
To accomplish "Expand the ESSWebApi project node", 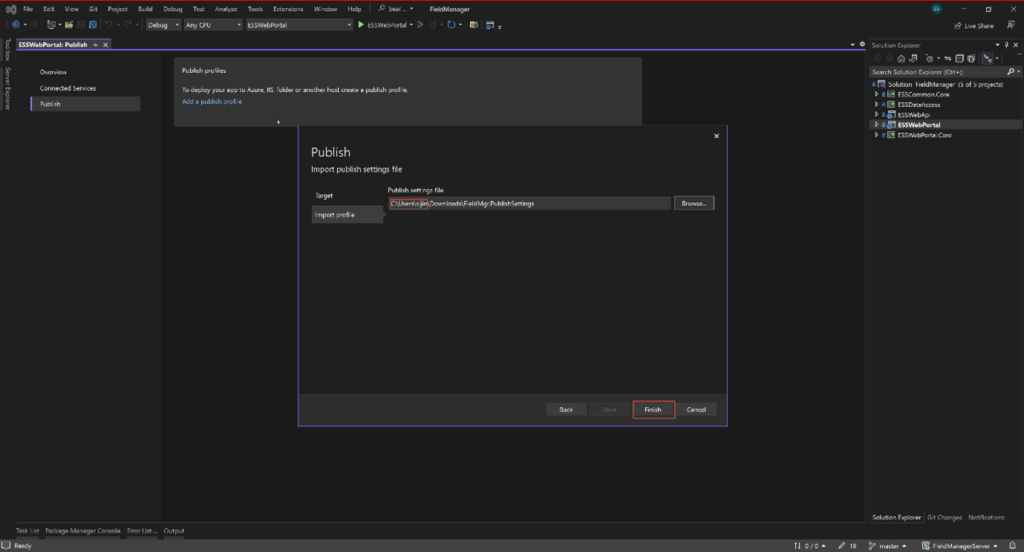I will click(x=876, y=114).
